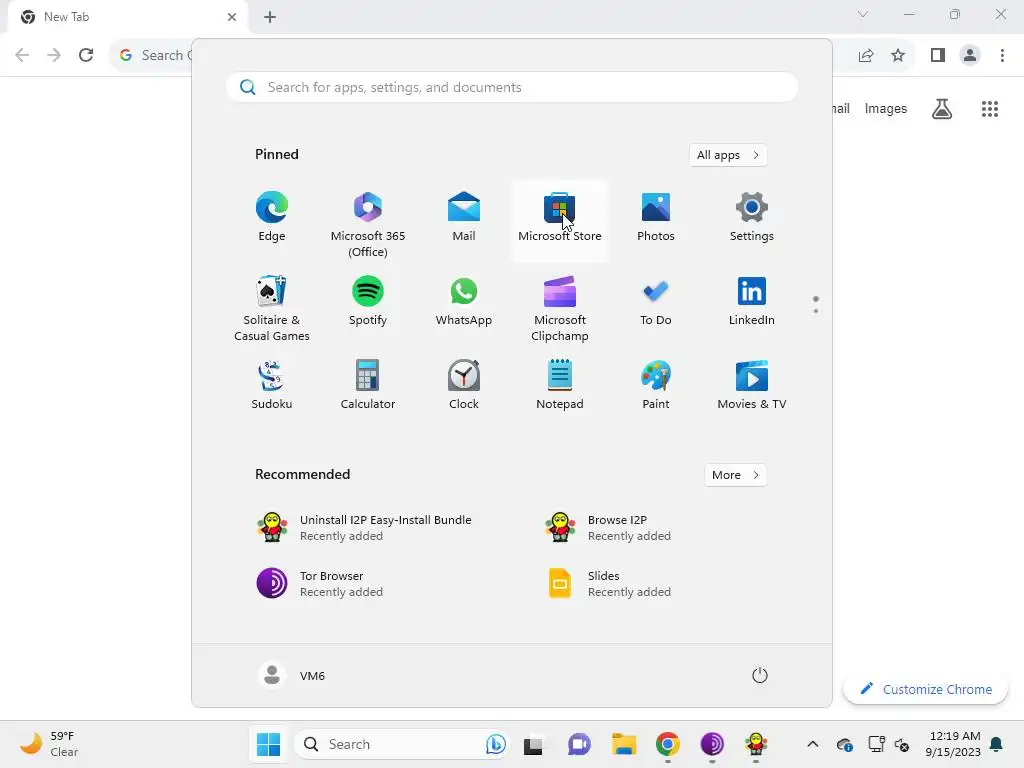The image size is (1024, 768).
Task: Open the notifications bell
Action: tap(997, 744)
